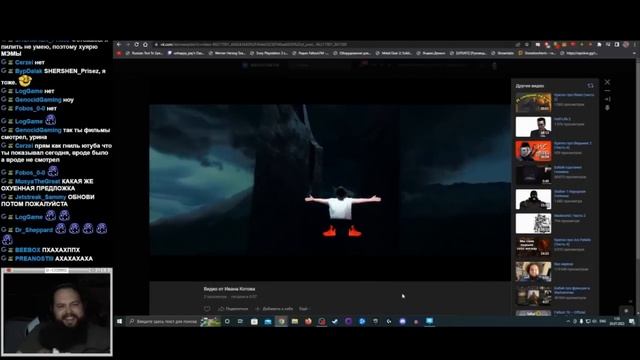Play the first dark landscape suggested video
640x360 pixels.
[x=533, y=102]
